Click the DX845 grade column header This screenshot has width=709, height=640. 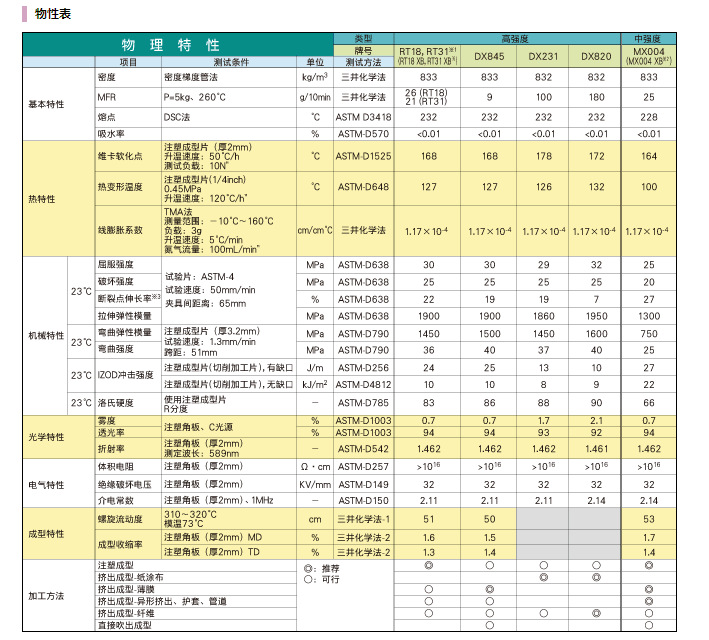click(489, 55)
